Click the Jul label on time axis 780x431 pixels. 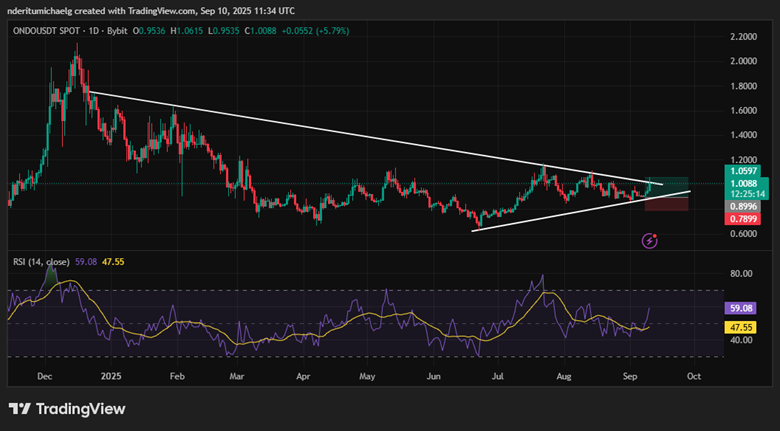[497, 376]
